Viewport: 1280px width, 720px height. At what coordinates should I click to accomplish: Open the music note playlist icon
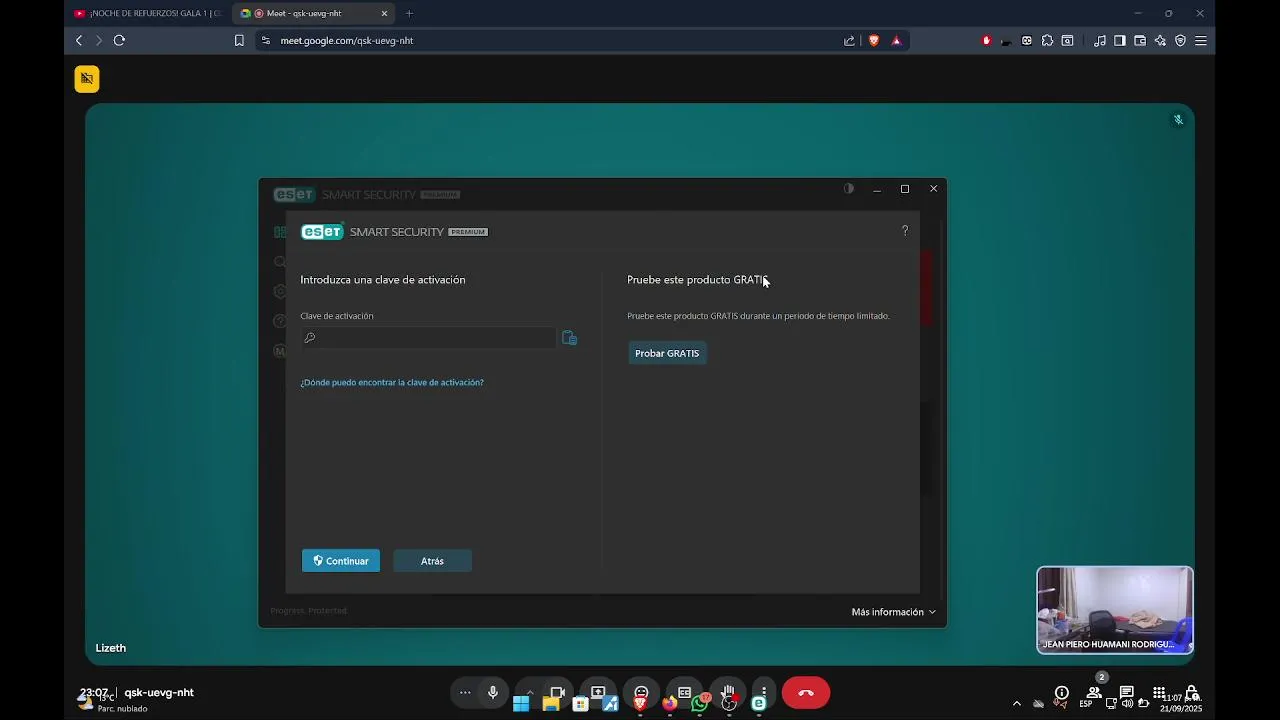tap(1100, 40)
